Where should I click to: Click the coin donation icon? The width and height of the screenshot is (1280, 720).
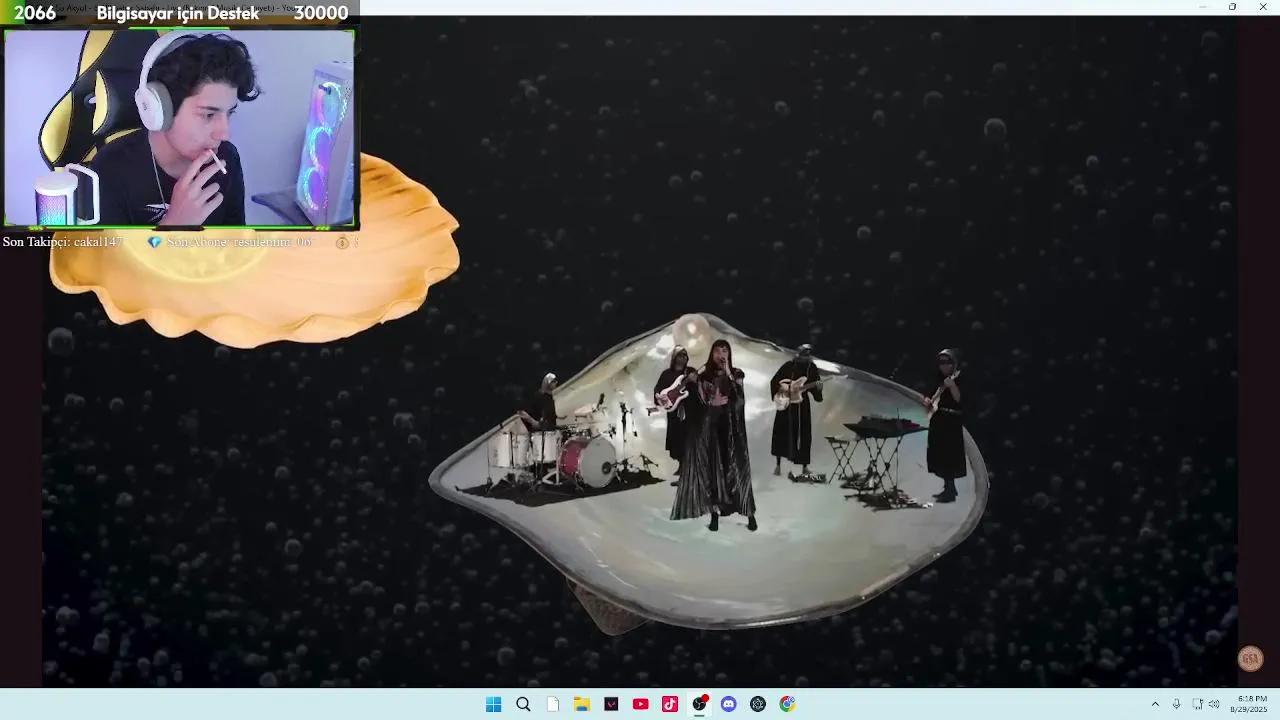point(342,242)
